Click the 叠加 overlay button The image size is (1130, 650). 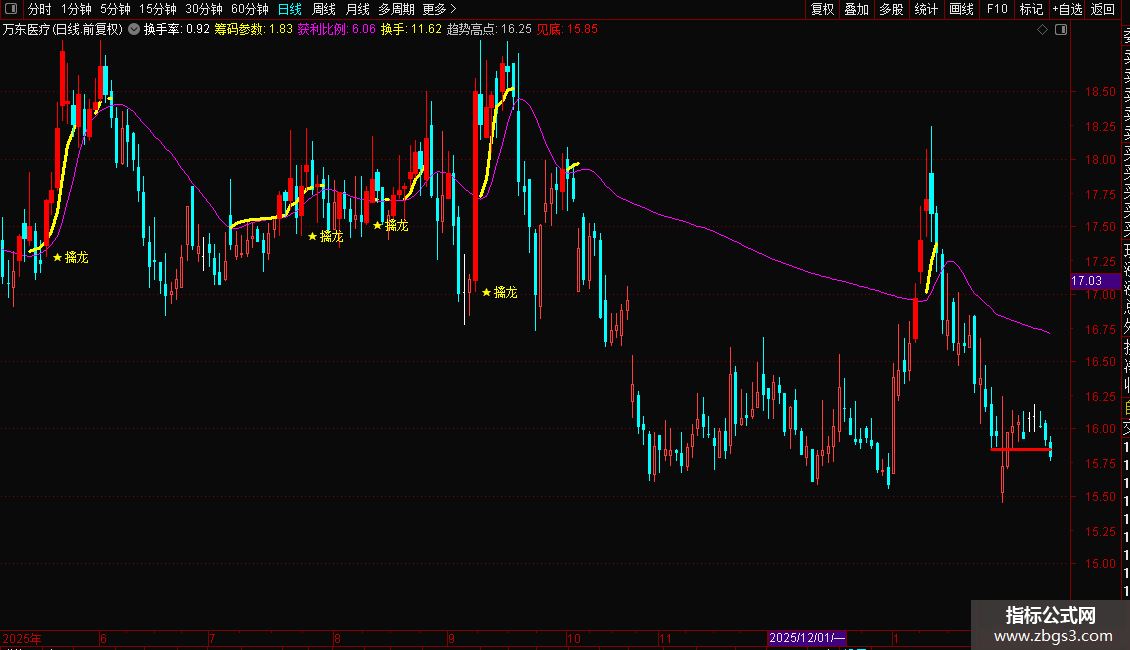pyautogui.click(x=857, y=9)
